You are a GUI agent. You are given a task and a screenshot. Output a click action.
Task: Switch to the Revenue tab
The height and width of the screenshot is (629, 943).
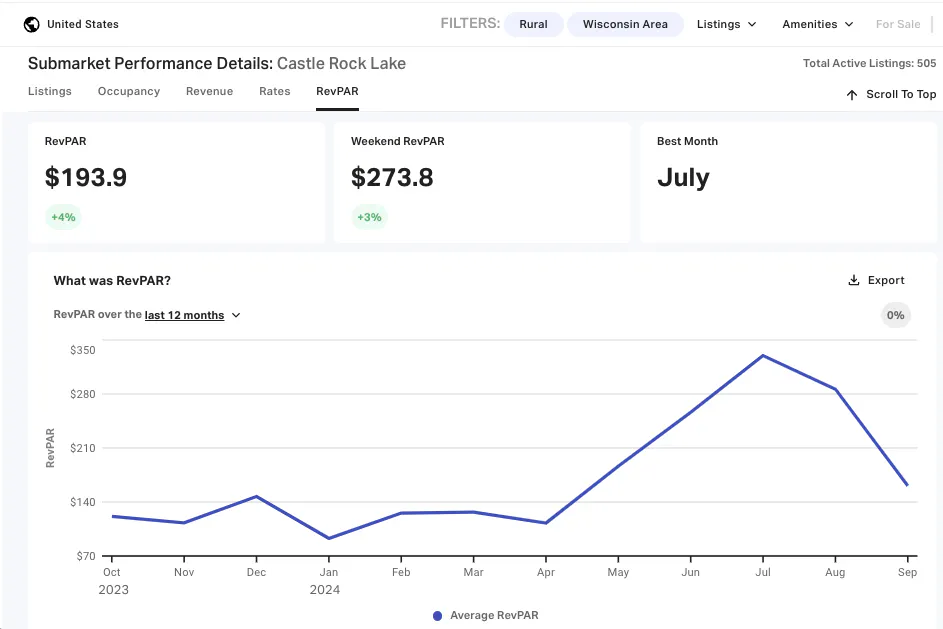pos(209,91)
